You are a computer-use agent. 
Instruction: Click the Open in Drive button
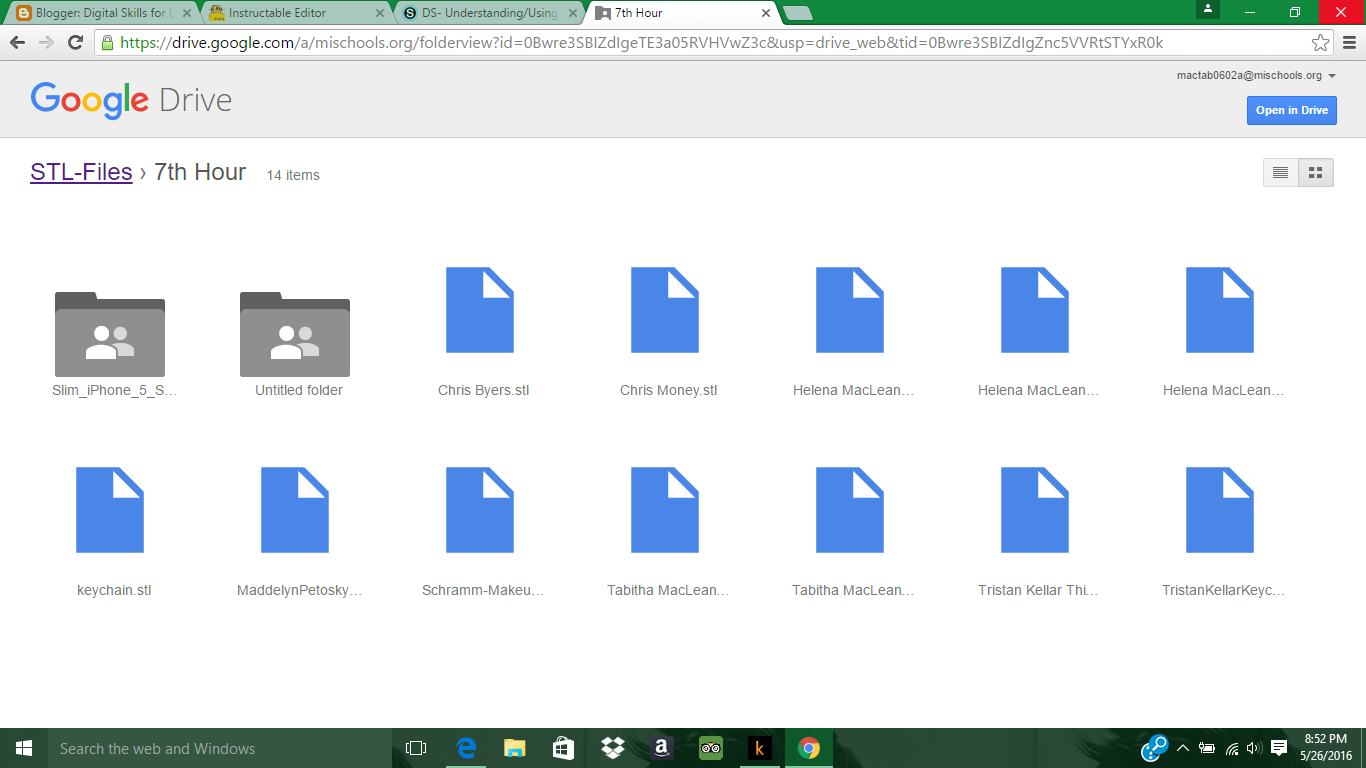tap(1292, 110)
